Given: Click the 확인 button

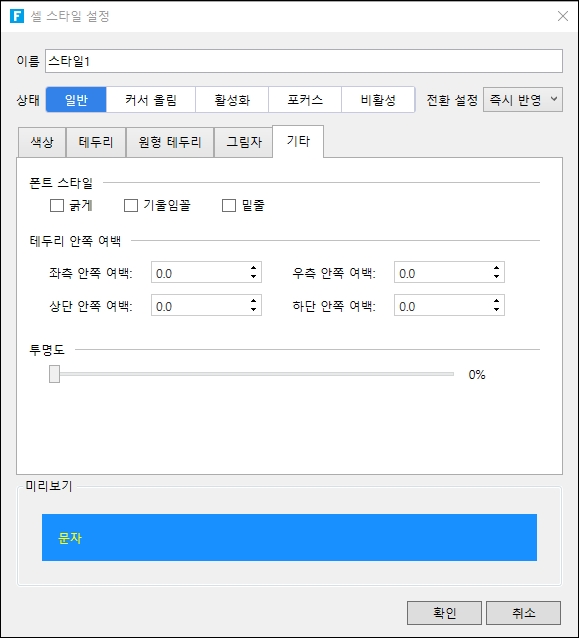Looking at the screenshot, I should pos(444,613).
